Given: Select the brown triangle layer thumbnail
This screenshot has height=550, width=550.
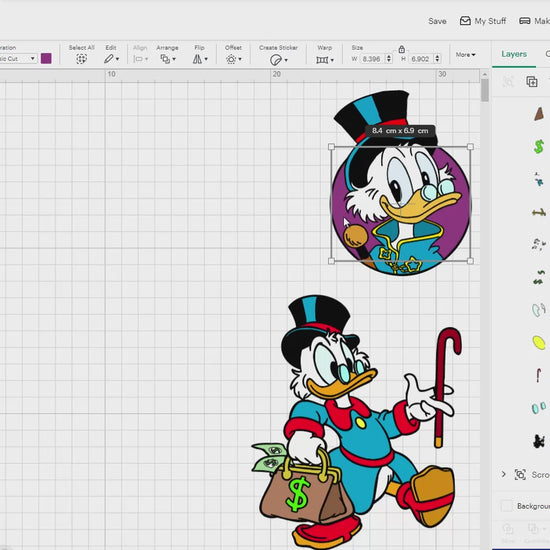Looking at the screenshot, I should [539, 114].
